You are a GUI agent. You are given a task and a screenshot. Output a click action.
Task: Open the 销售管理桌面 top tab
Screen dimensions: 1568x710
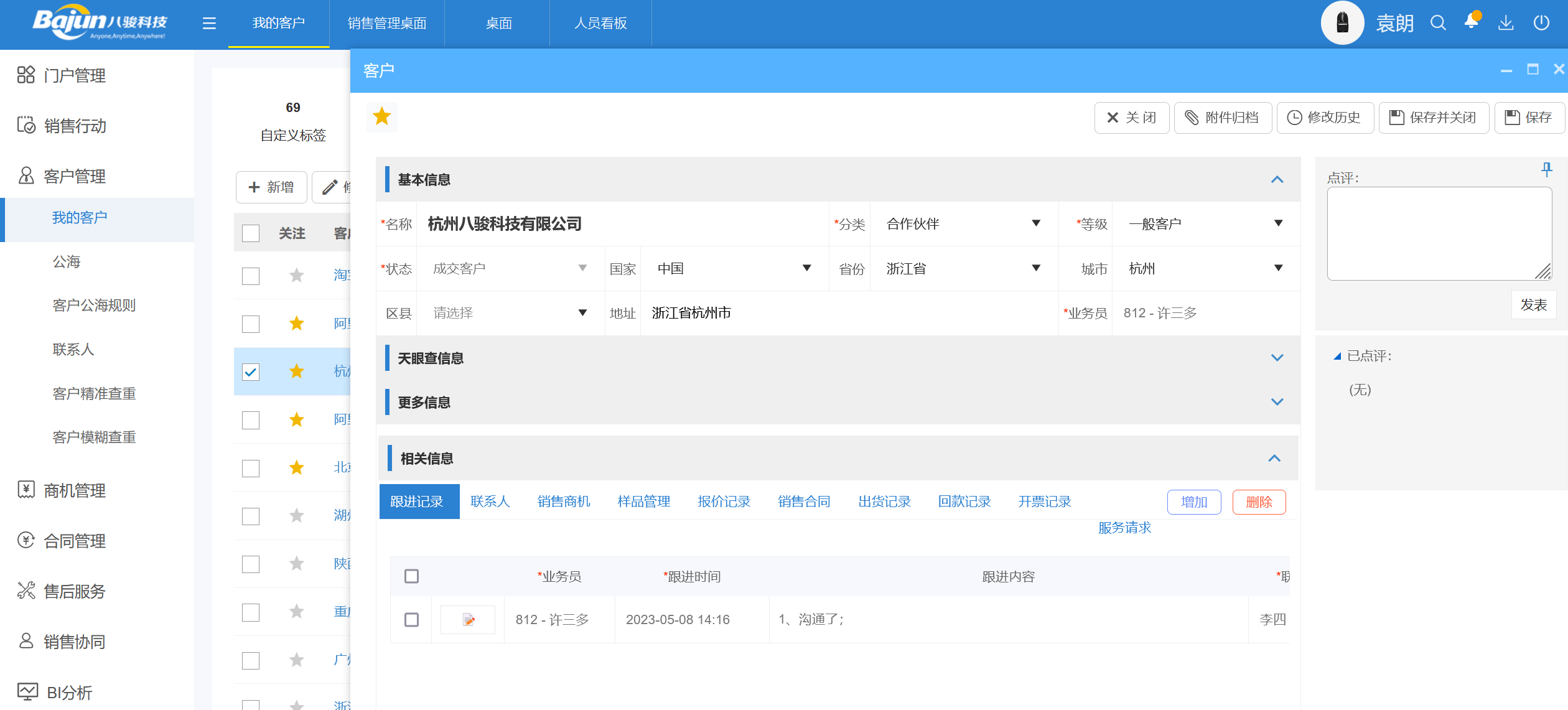386,24
